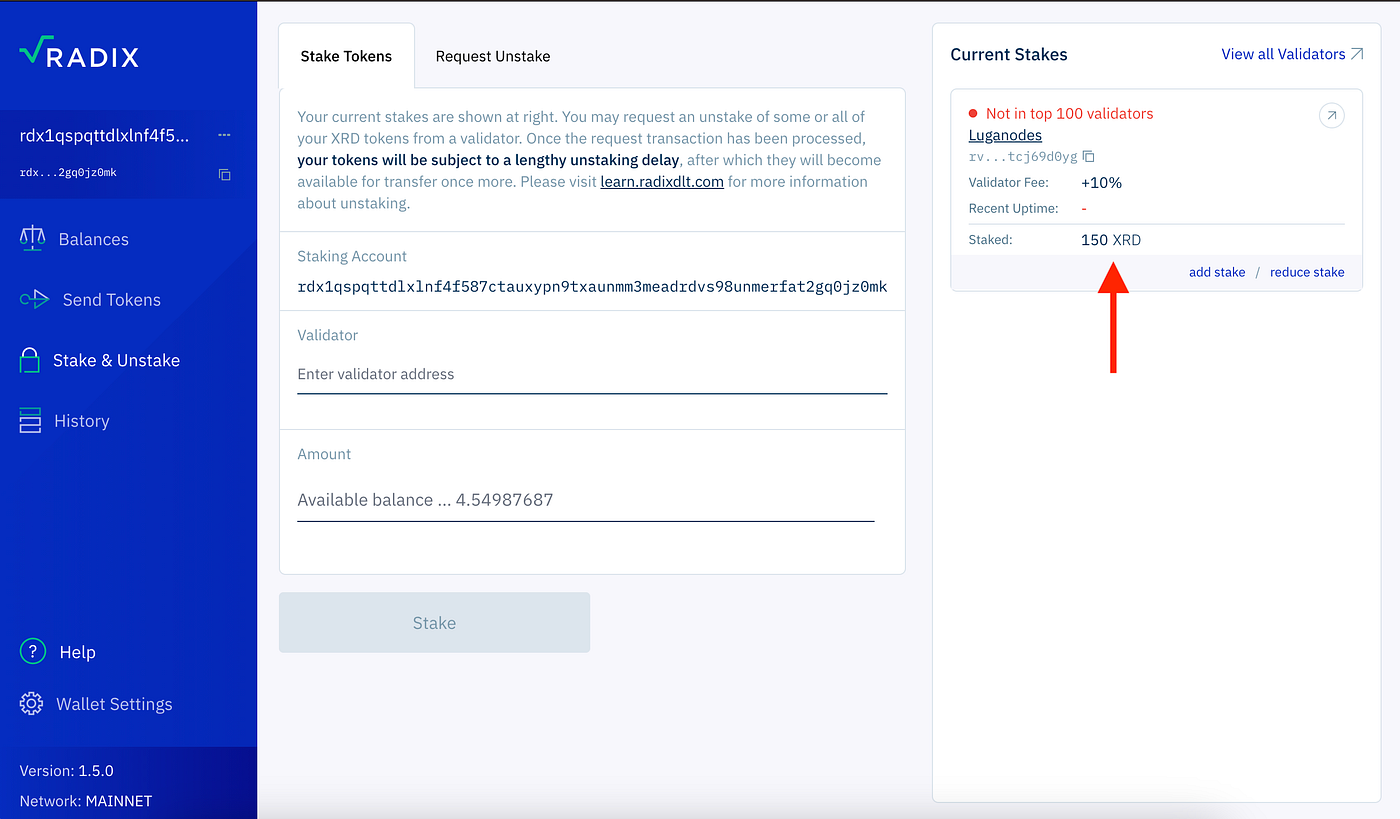The width and height of the screenshot is (1400, 819).
Task: Open Luganodes details via circular arrow icon
Action: click(x=1331, y=116)
